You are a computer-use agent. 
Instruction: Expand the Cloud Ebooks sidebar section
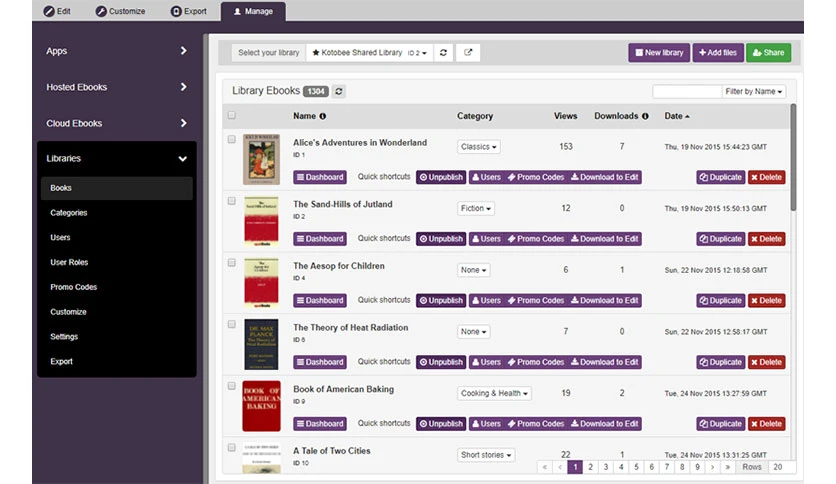[117, 123]
